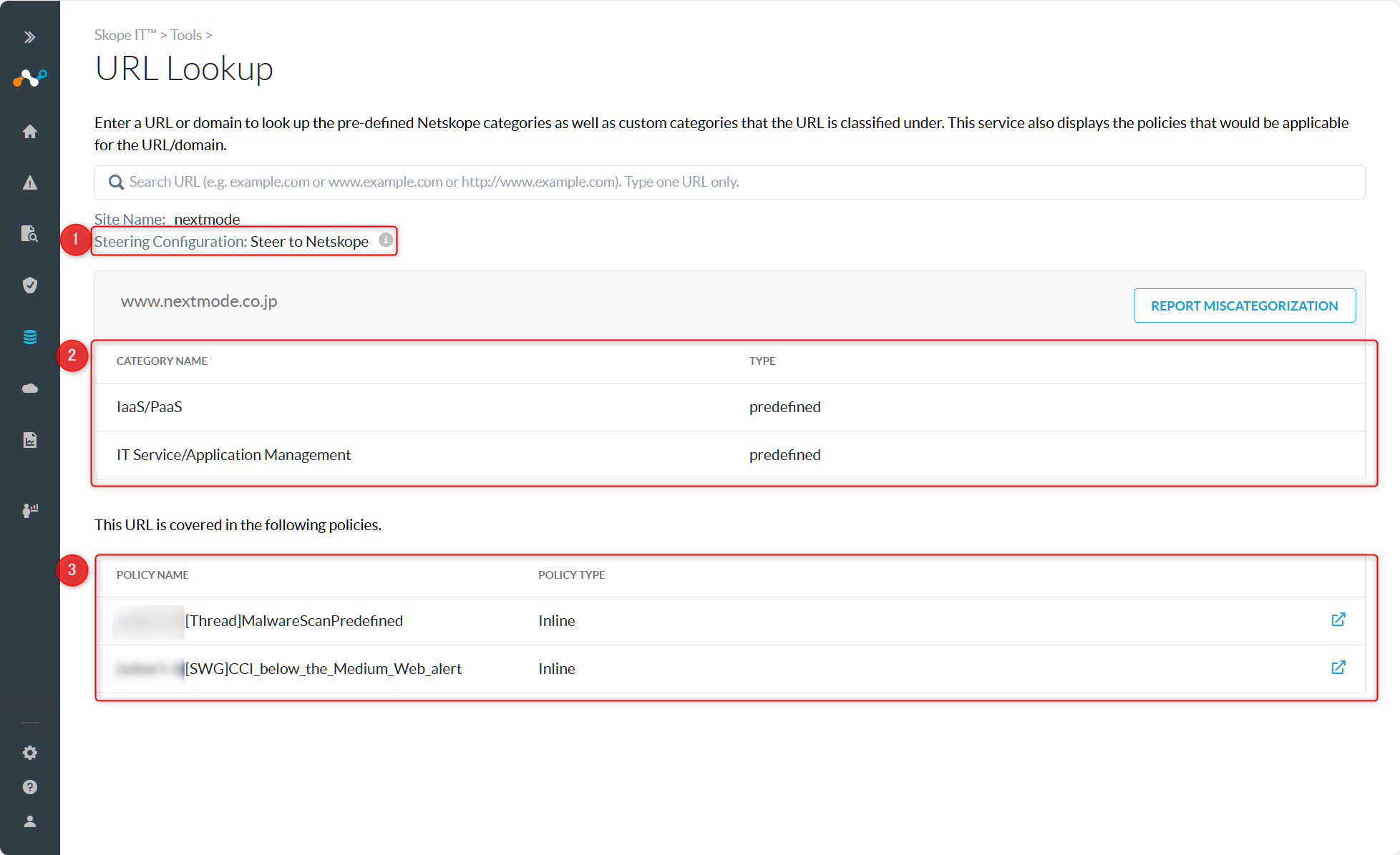Open Settings via the gear icon
Screen dimensions: 1400x855
(x=30, y=752)
